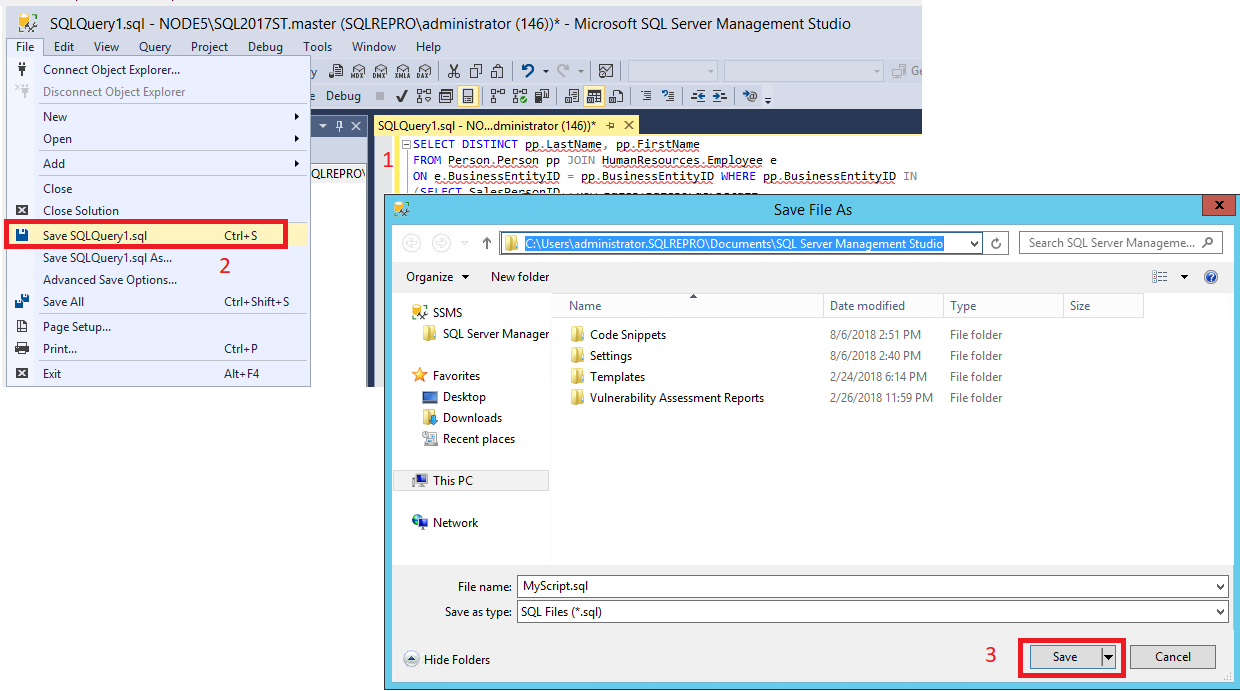Click the Save button in the dialog

(1066, 657)
